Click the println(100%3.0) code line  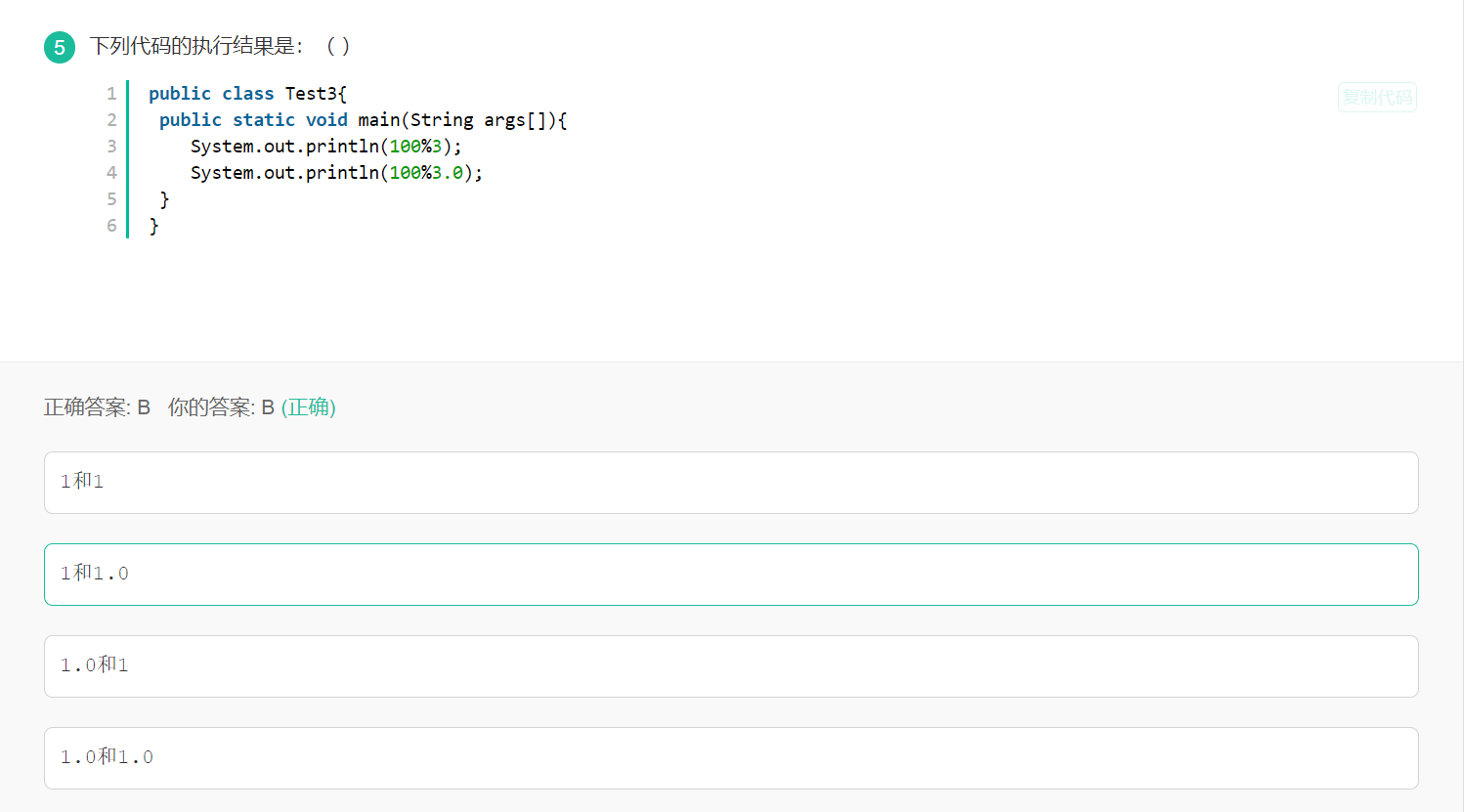(x=336, y=173)
